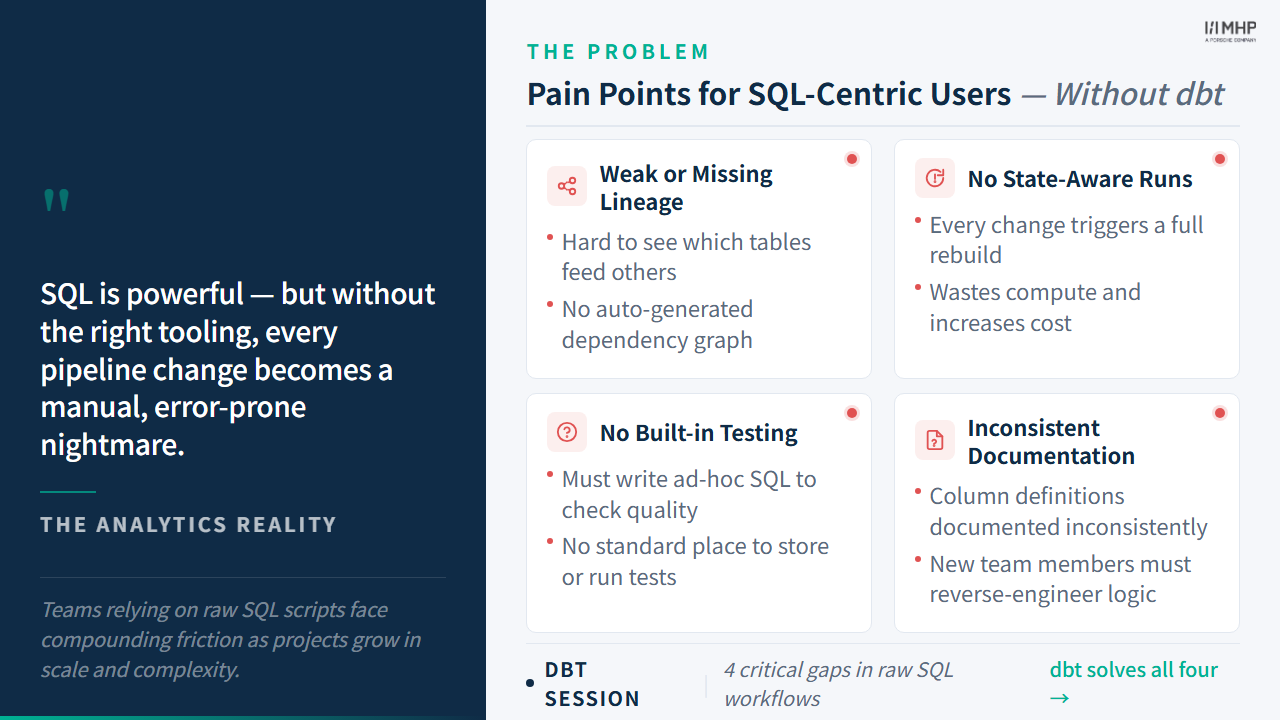Click the 'SQL is powerful' quote text

[238, 369]
